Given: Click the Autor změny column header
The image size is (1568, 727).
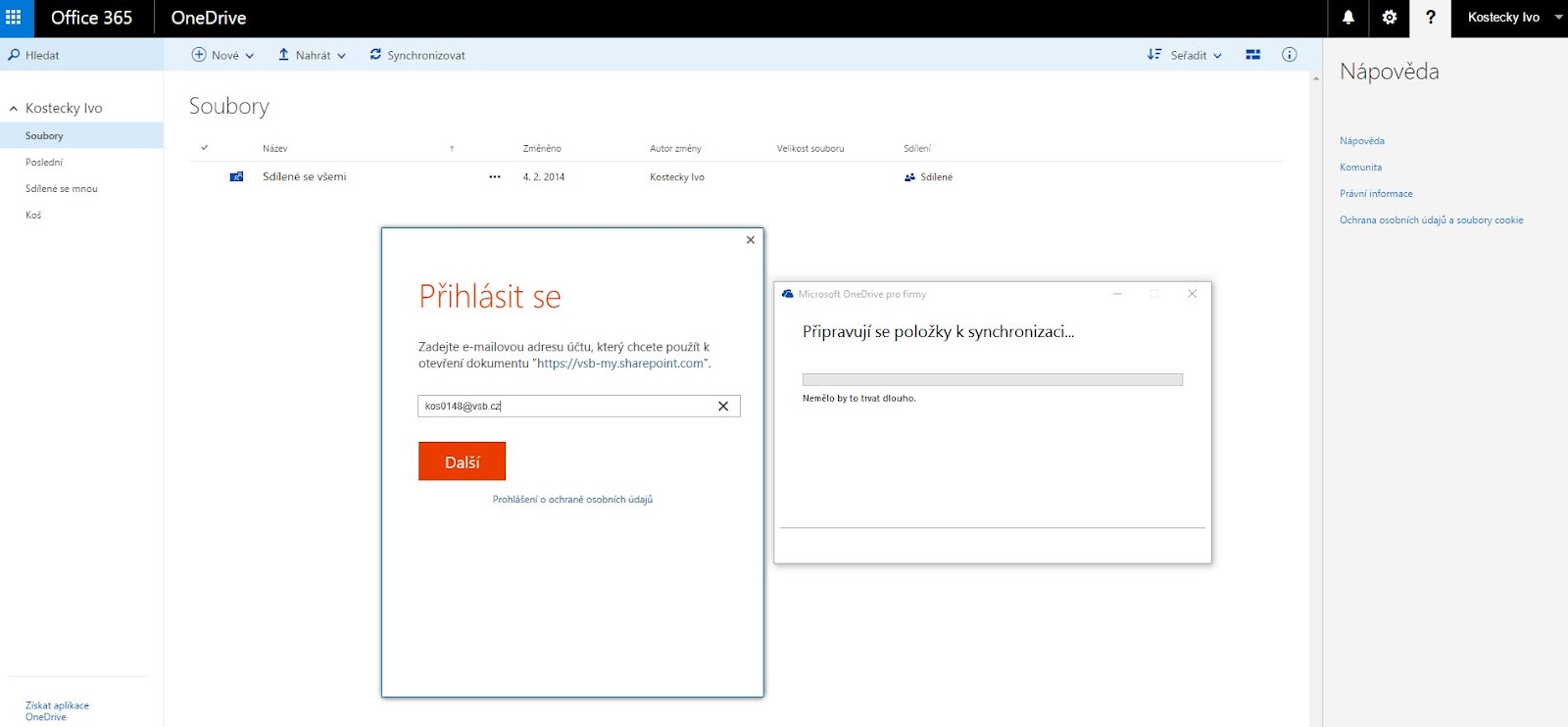Looking at the screenshot, I should pos(675,149).
